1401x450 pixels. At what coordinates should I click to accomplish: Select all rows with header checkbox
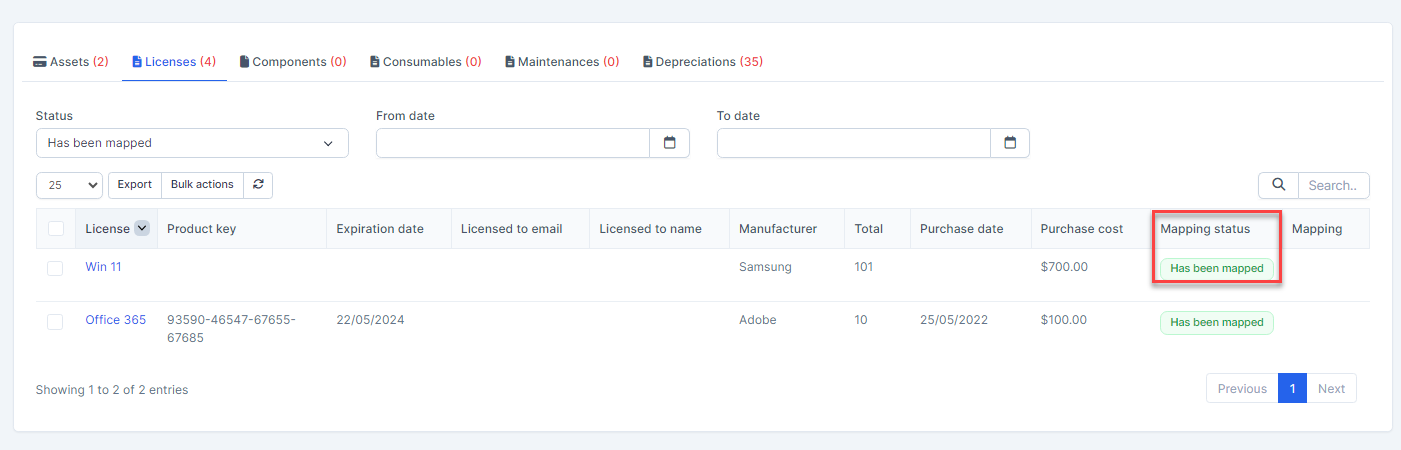click(x=56, y=229)
